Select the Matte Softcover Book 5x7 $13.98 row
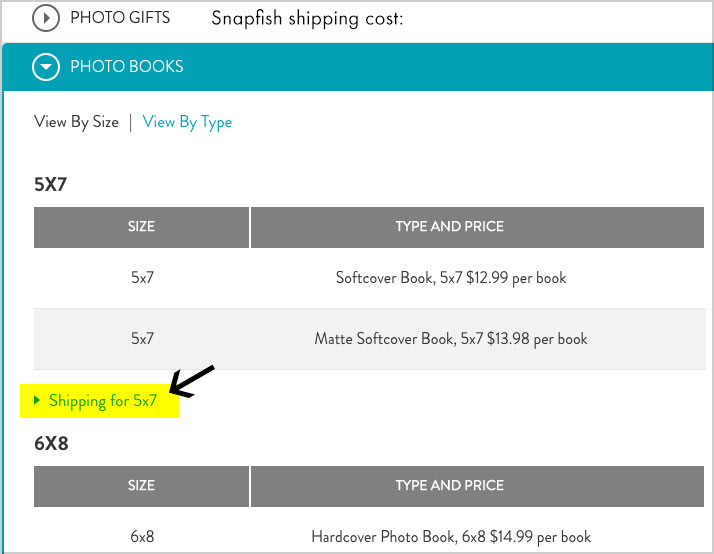This screenshot has width=714, height=554. click(x=369, y=339)
